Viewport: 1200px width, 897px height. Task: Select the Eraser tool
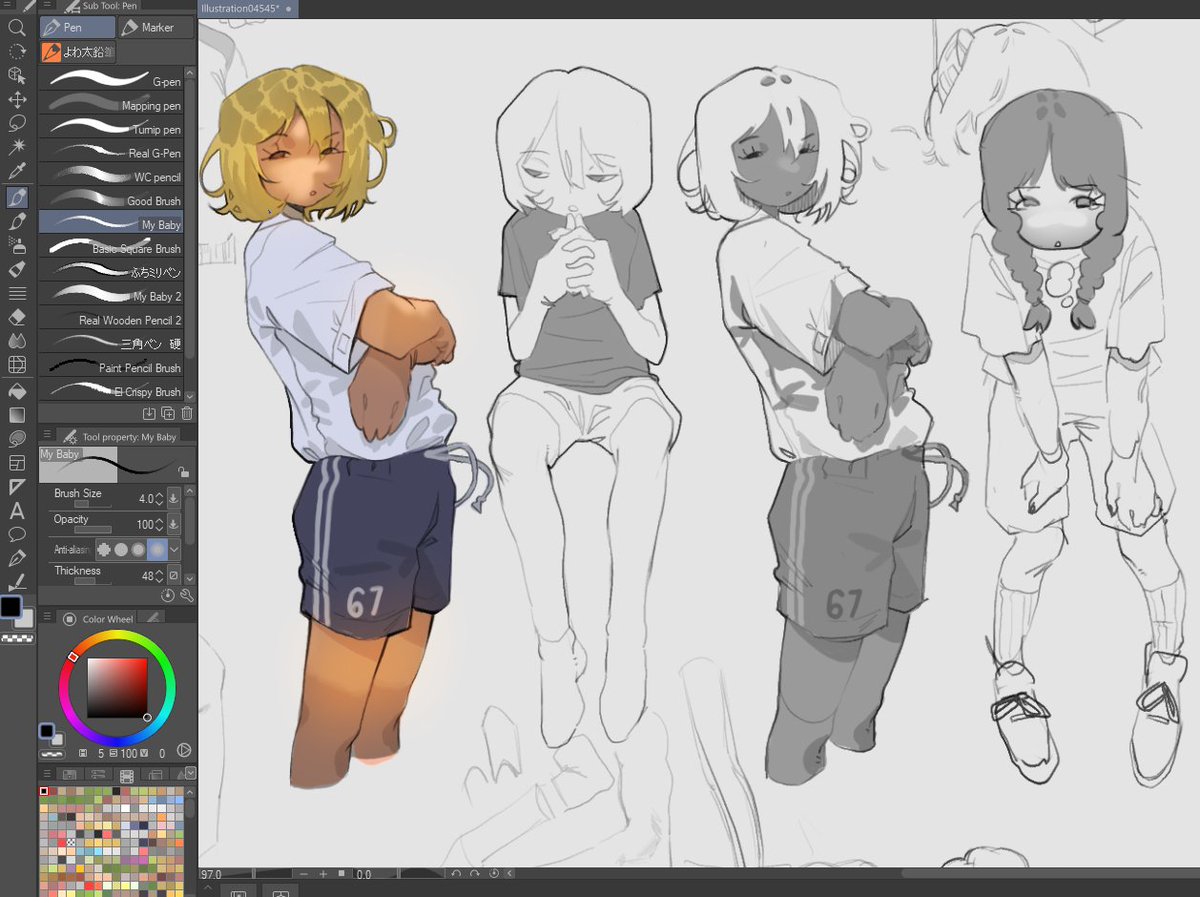[17, 317]
